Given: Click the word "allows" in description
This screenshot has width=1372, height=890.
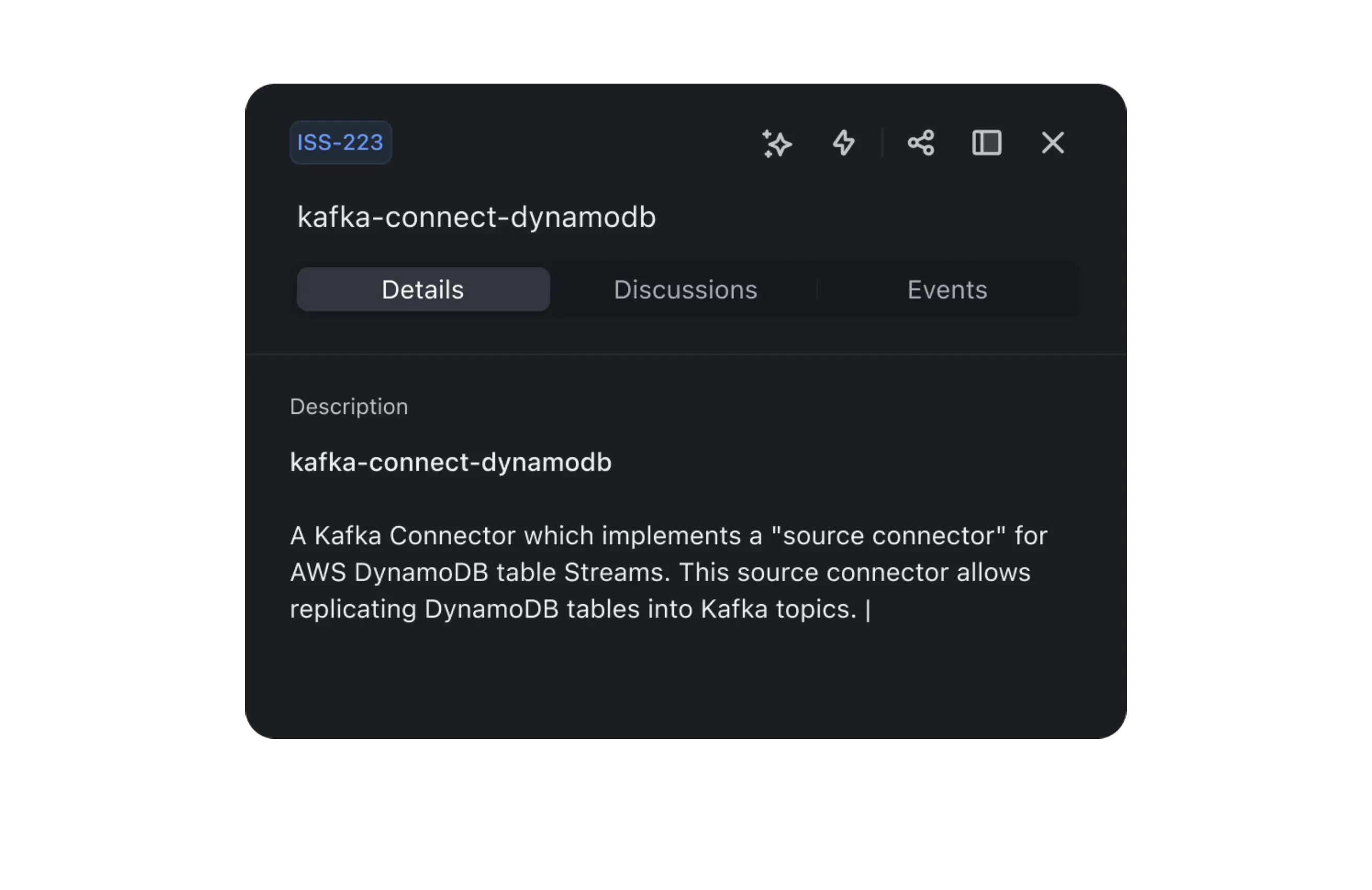Looking at the screenshot, I should [993, 573].
